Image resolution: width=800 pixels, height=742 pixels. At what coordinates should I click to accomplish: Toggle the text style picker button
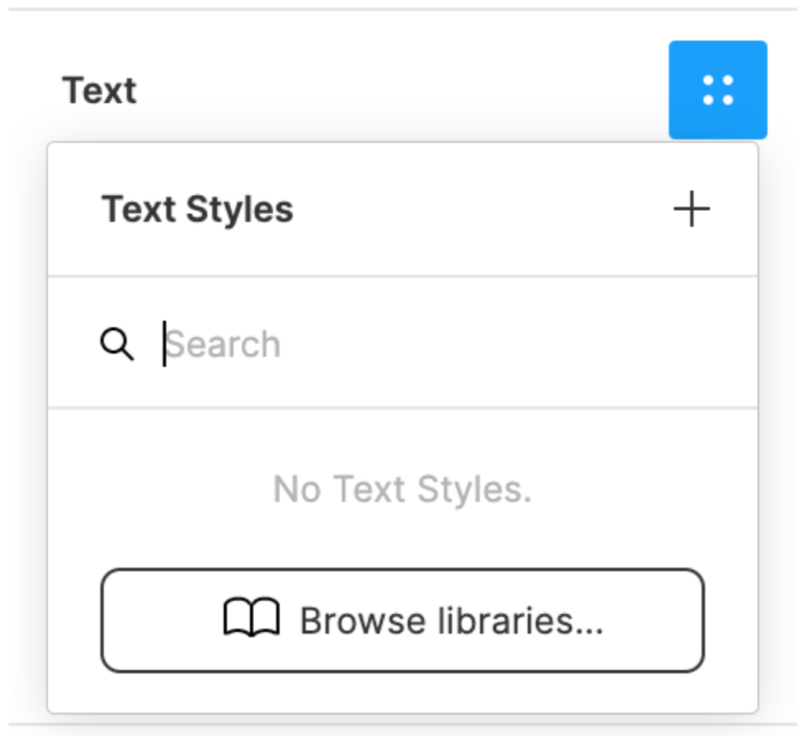[x=717, y=90]
